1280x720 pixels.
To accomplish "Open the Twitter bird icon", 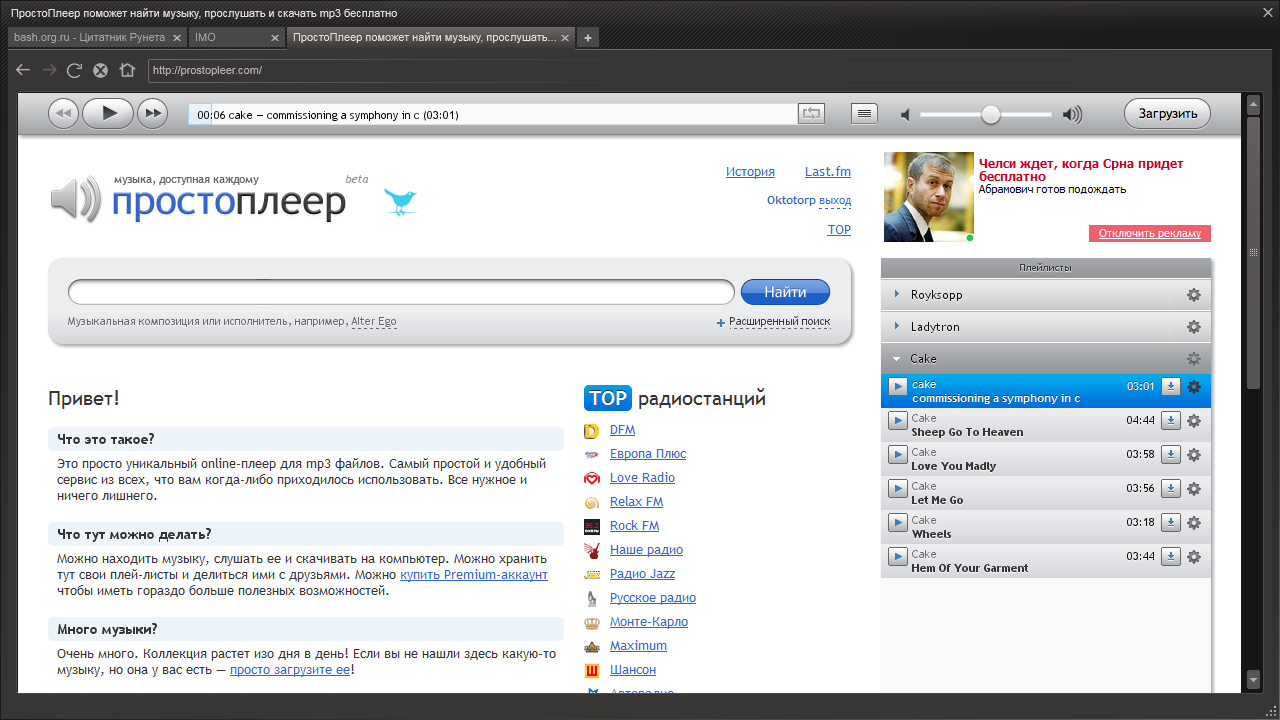I will click(x=401, y=201).
